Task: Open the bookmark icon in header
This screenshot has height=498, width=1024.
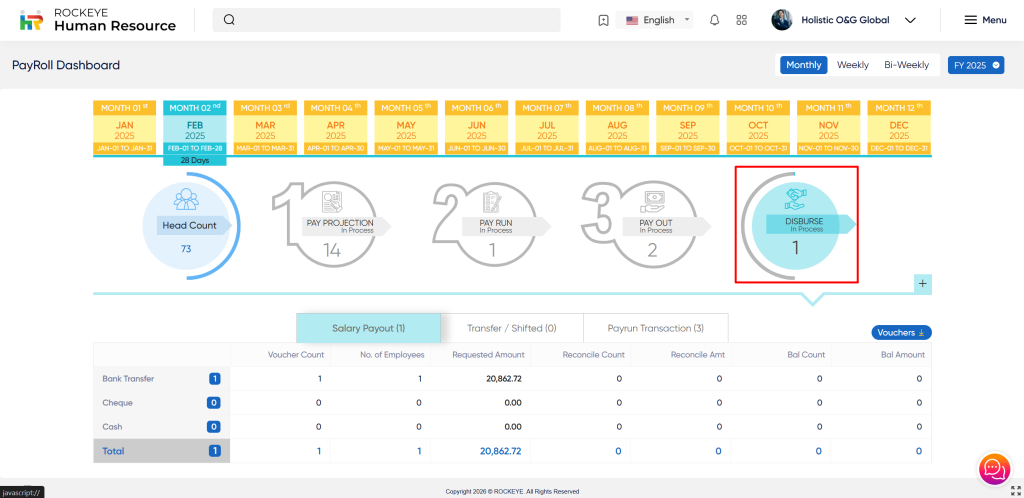Action: point(603,20)
